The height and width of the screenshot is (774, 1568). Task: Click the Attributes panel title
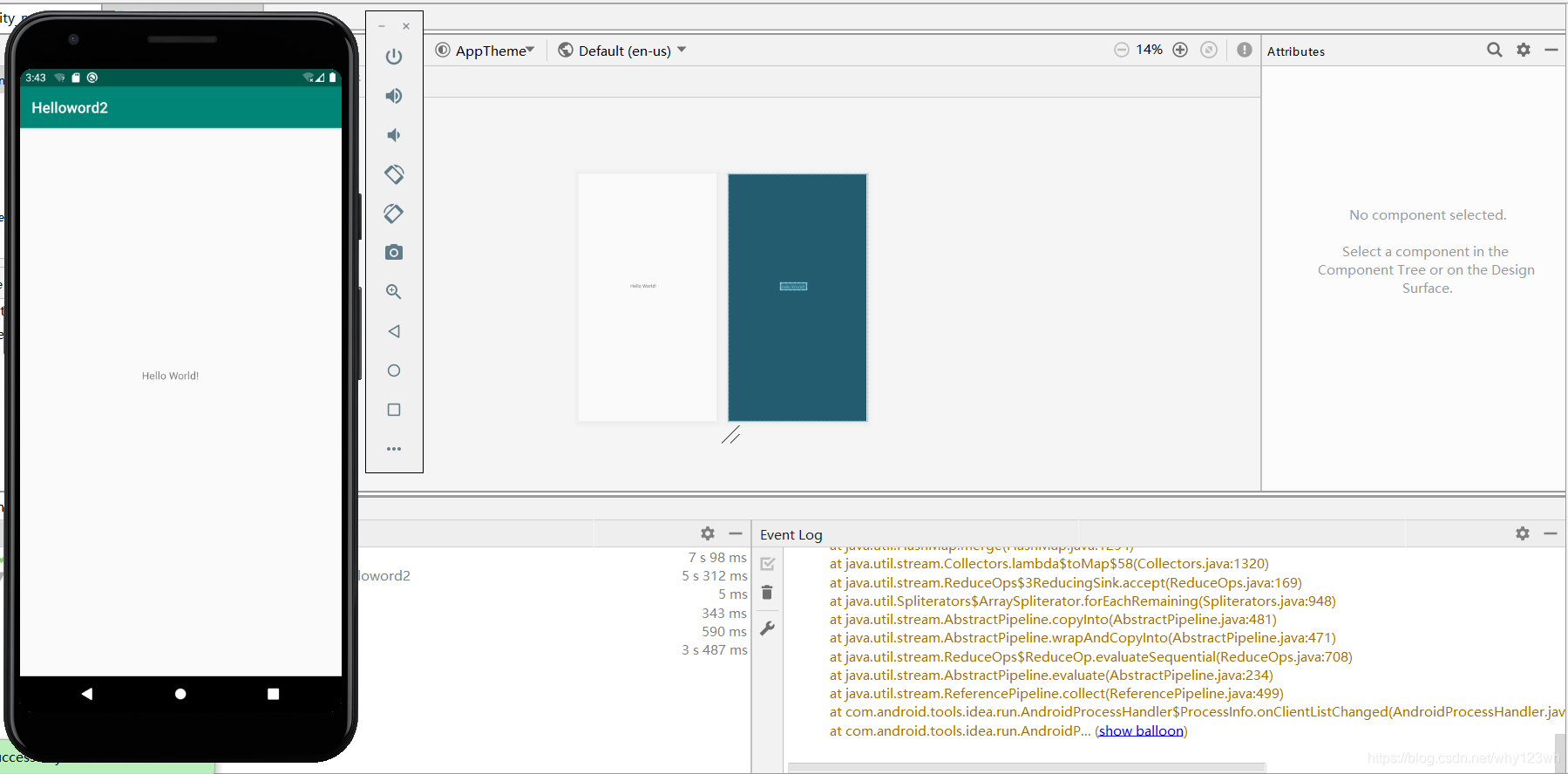(1295, 51)
